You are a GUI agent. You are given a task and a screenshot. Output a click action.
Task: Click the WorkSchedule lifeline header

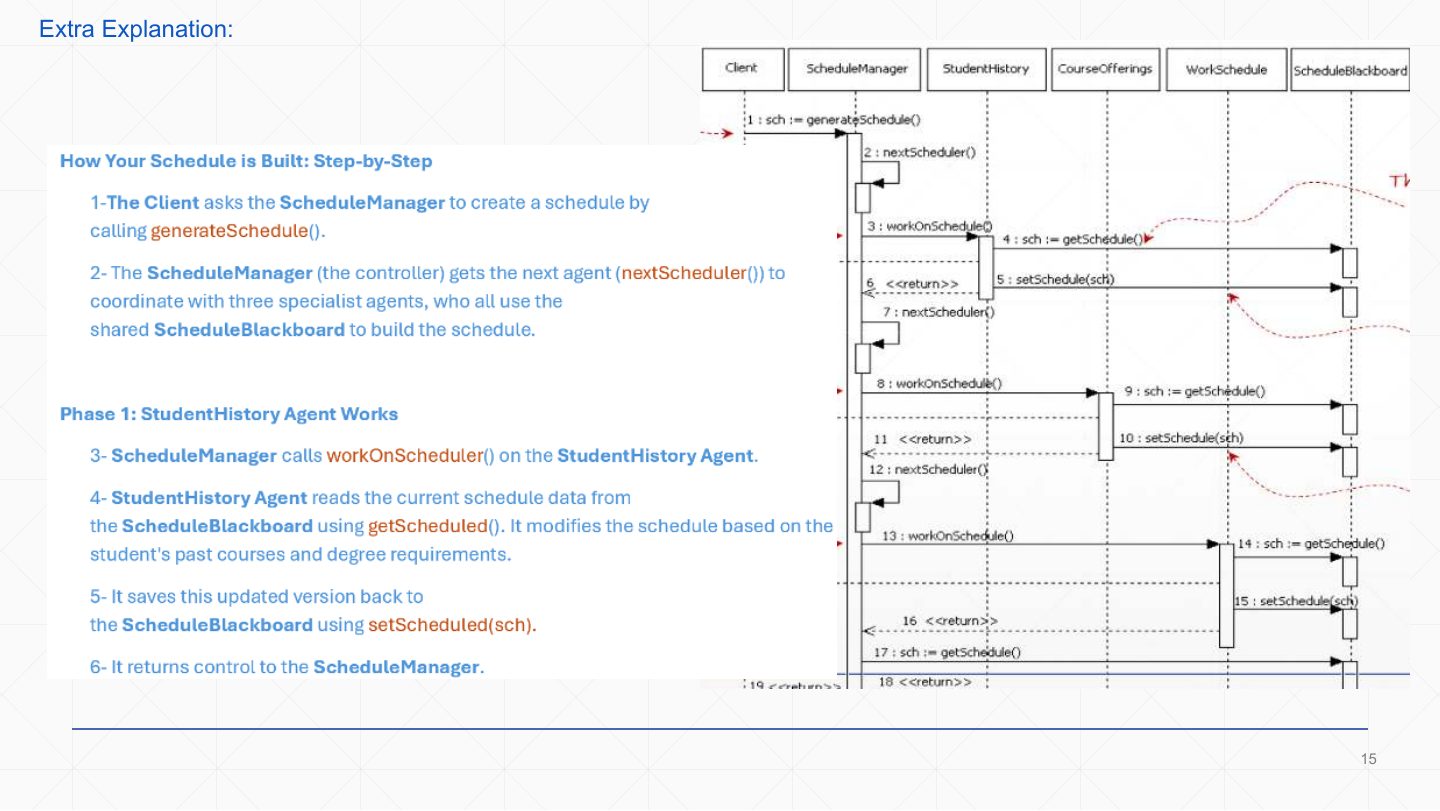tap(1226, 69)
